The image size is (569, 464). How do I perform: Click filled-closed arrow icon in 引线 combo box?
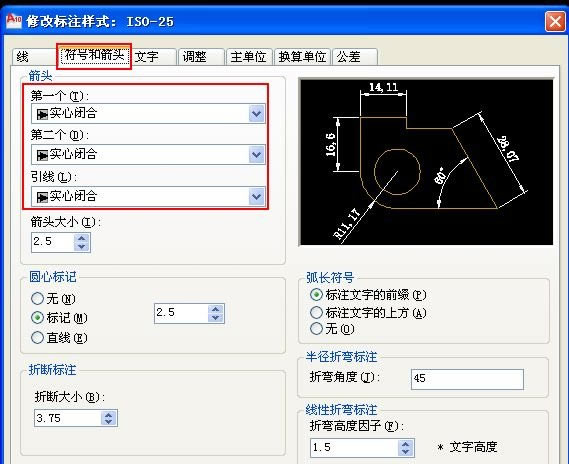[42, 197]
